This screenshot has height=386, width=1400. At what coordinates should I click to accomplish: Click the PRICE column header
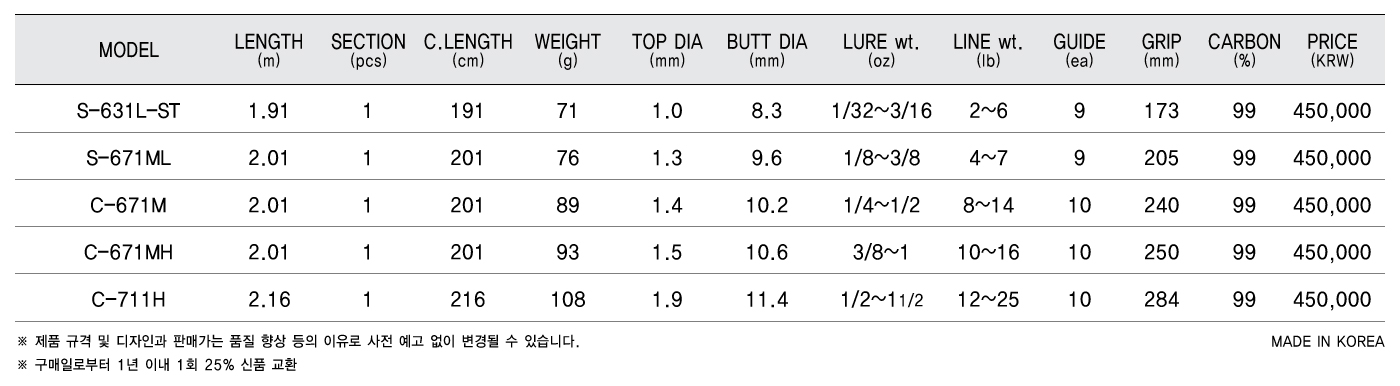coord(1332,50)
